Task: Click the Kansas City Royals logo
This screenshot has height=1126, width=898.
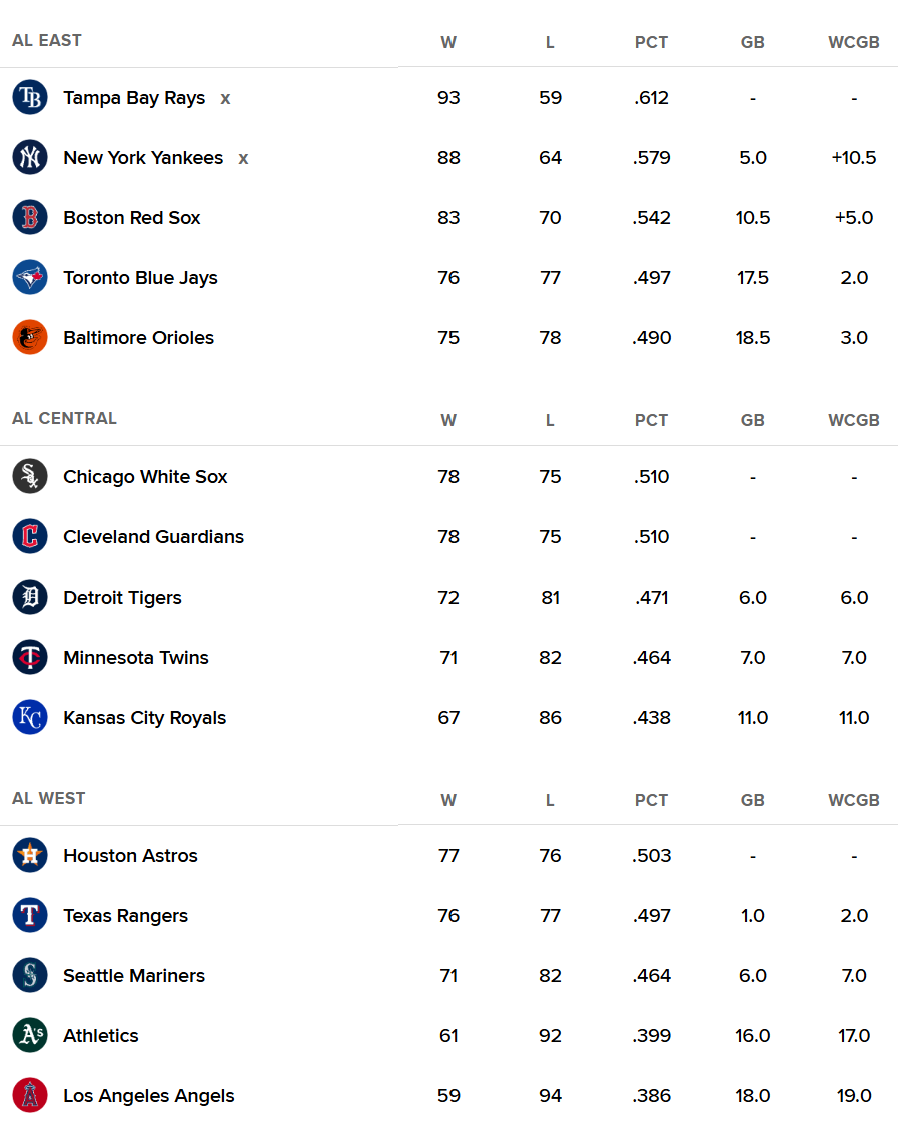Action: coord(30,717)
